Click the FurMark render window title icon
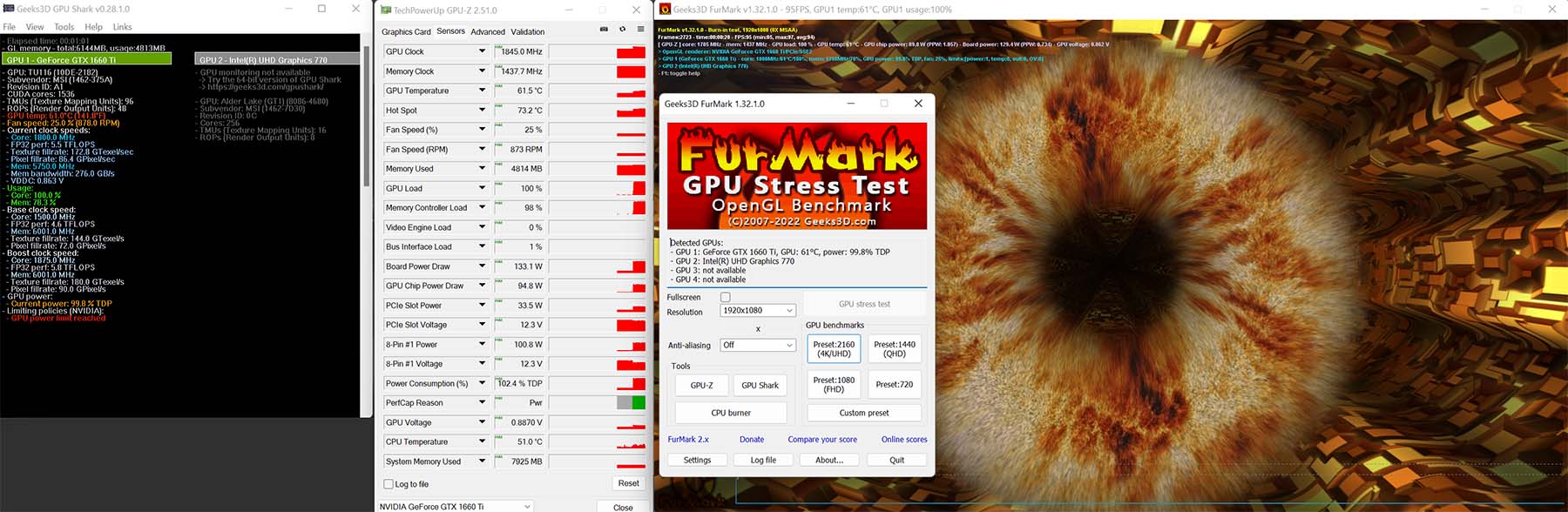The width and height of the screenshot is (1568, 512). click(665, 10)
